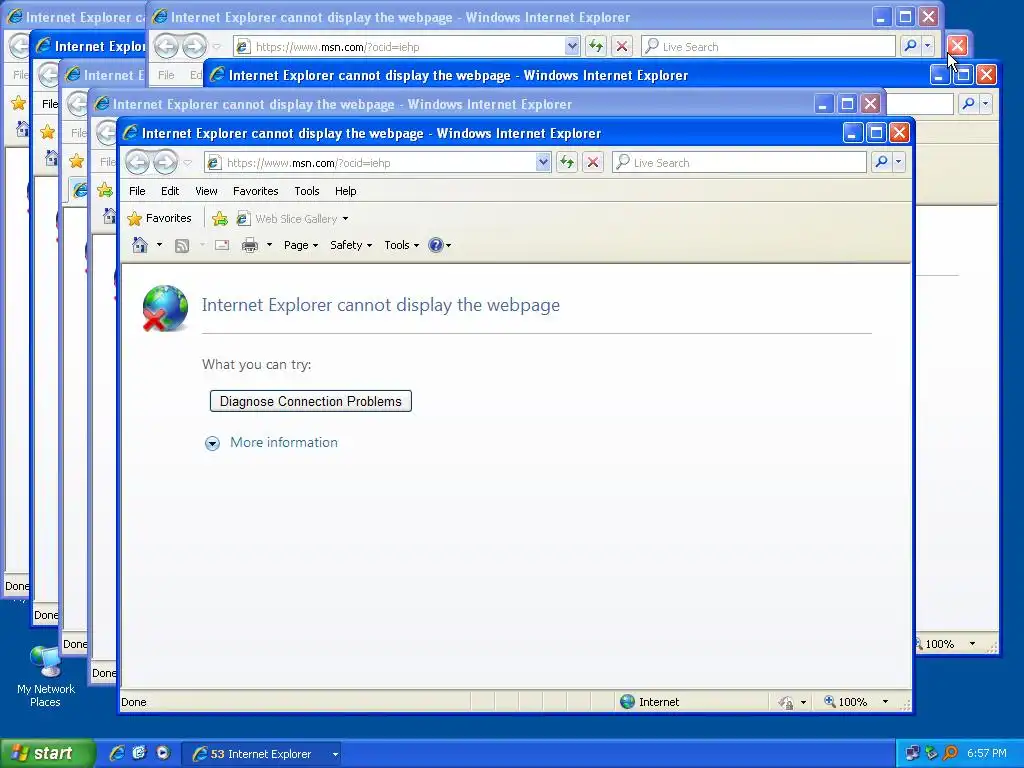Open search options dropdown in front window

899,161
